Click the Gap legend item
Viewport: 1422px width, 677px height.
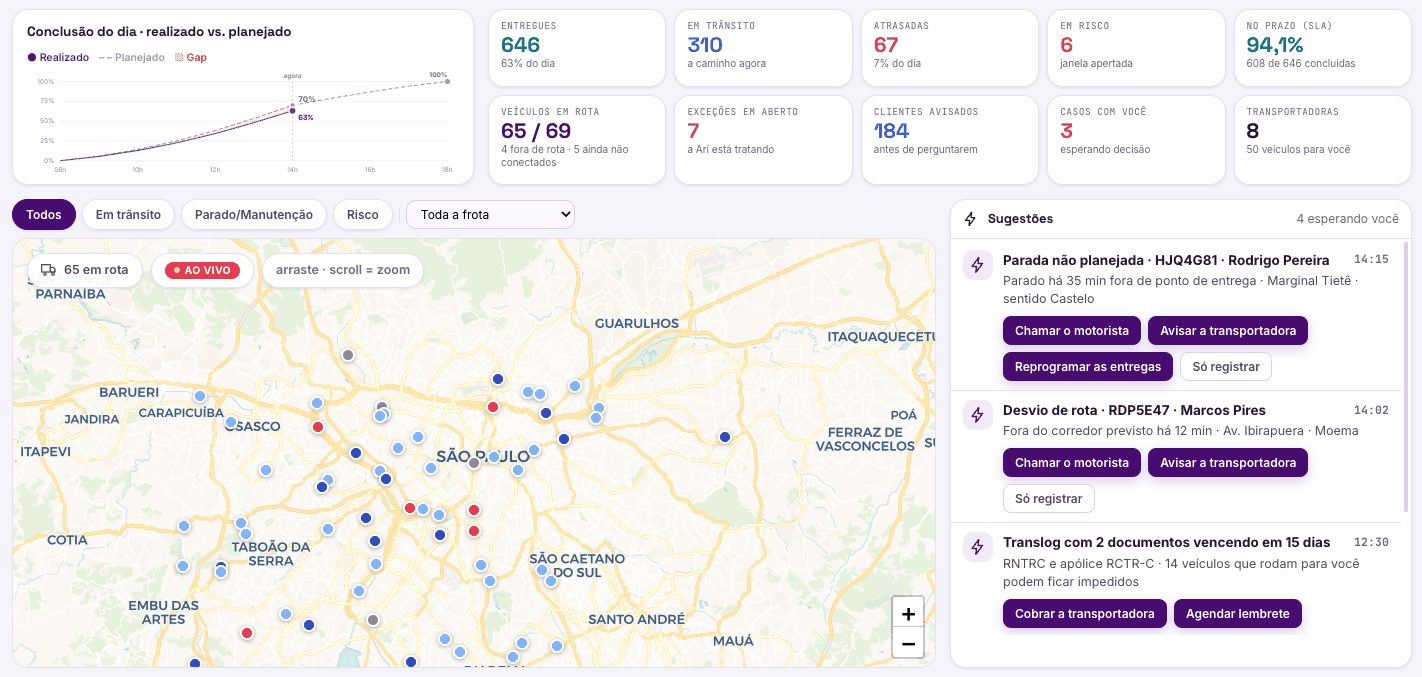(x=191, y=58)
